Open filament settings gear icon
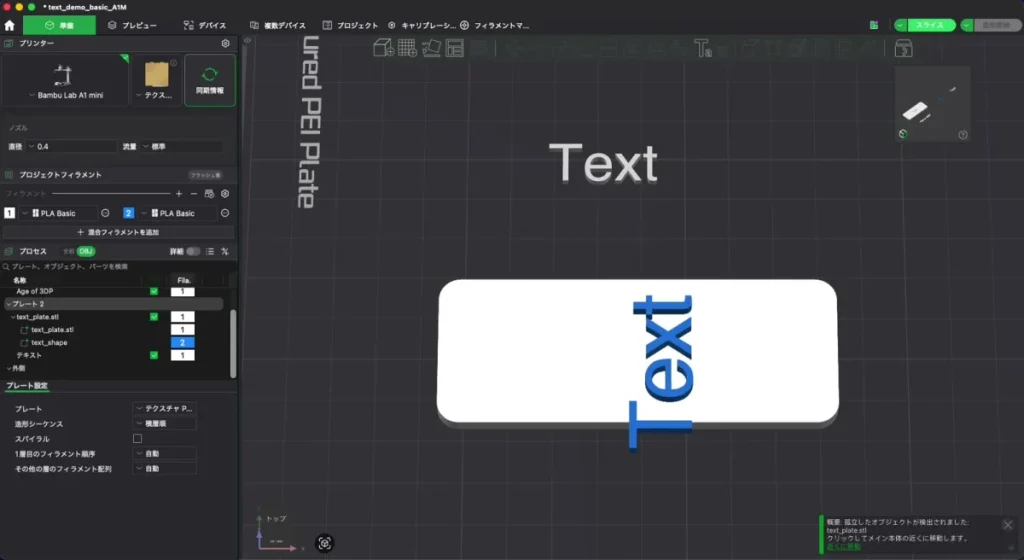The image size is (1024, 560). 225,194
